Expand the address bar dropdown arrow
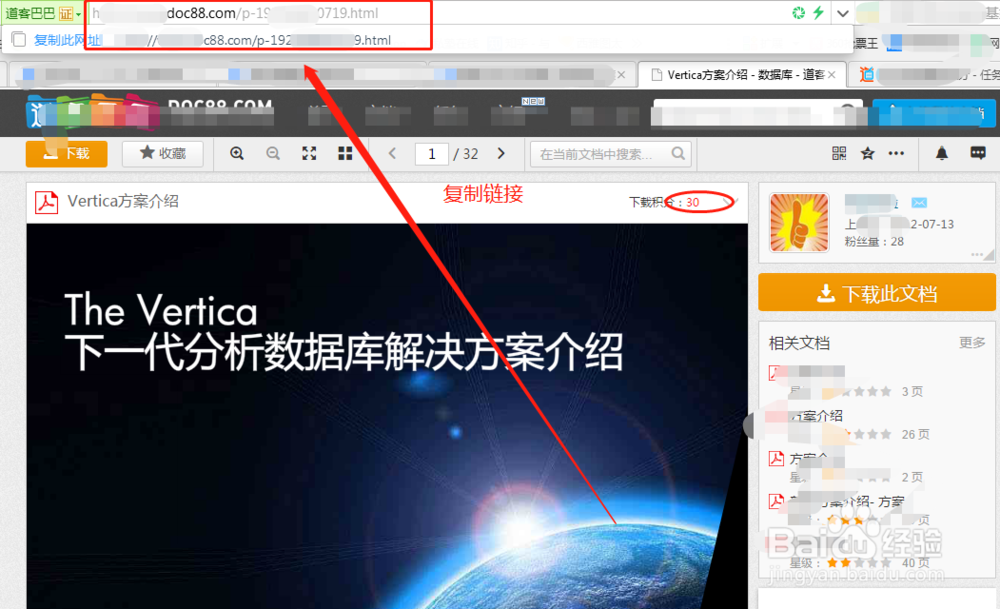 click(842, 13)
